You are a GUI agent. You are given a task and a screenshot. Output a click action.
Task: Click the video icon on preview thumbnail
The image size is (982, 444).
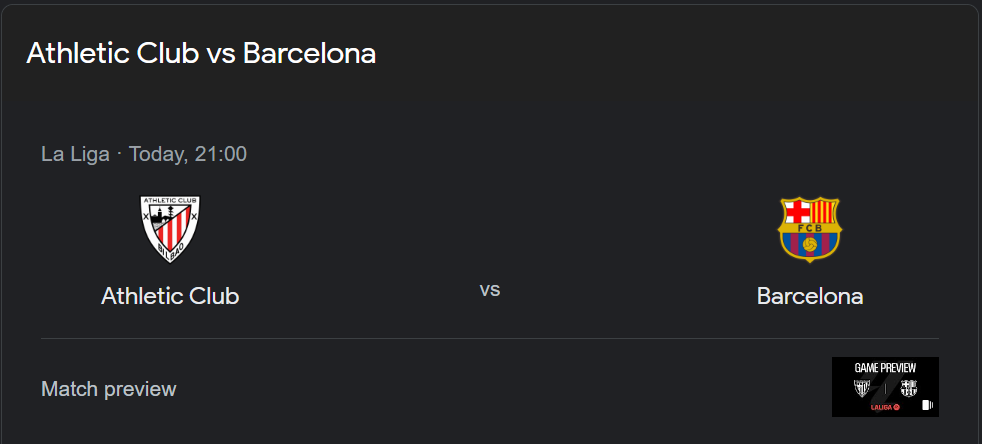(928, 405)
